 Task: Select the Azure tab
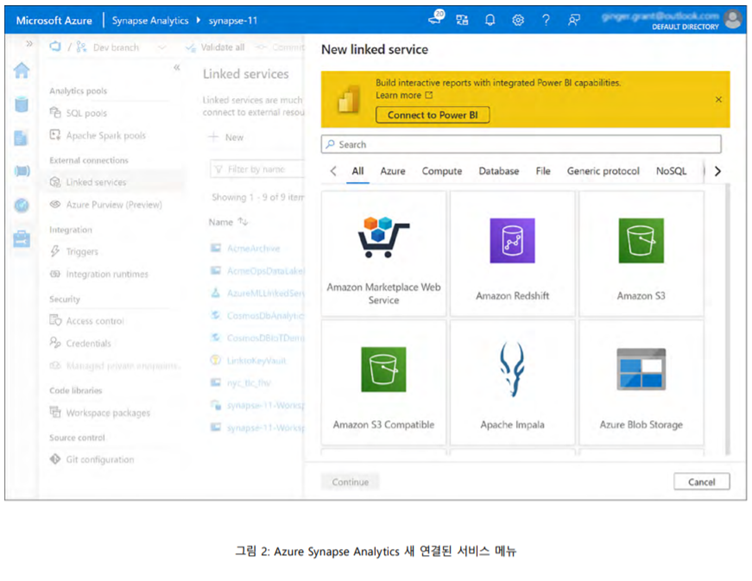tap(393, 171)
